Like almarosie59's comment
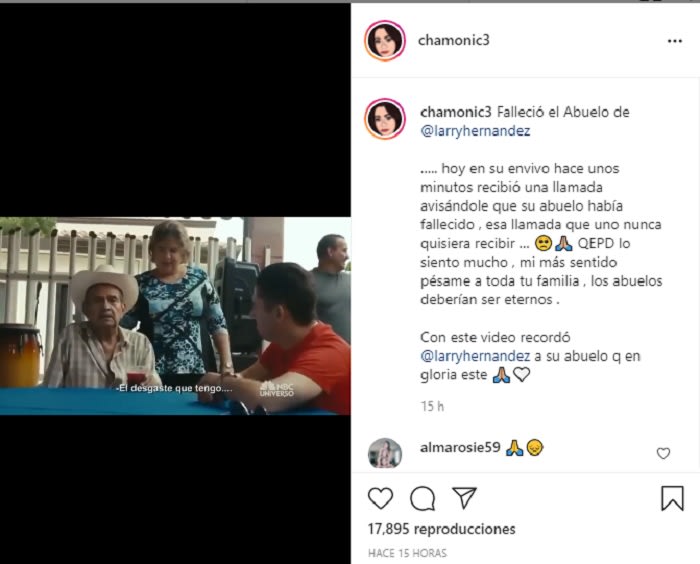 (x=663, y=453)
